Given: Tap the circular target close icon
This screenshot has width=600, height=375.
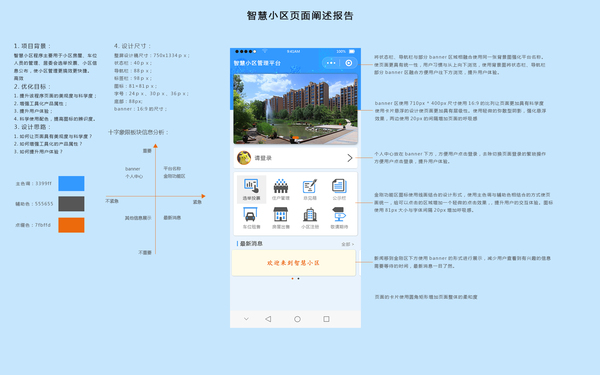Looking at the screenshot, I should pos(349,63).
